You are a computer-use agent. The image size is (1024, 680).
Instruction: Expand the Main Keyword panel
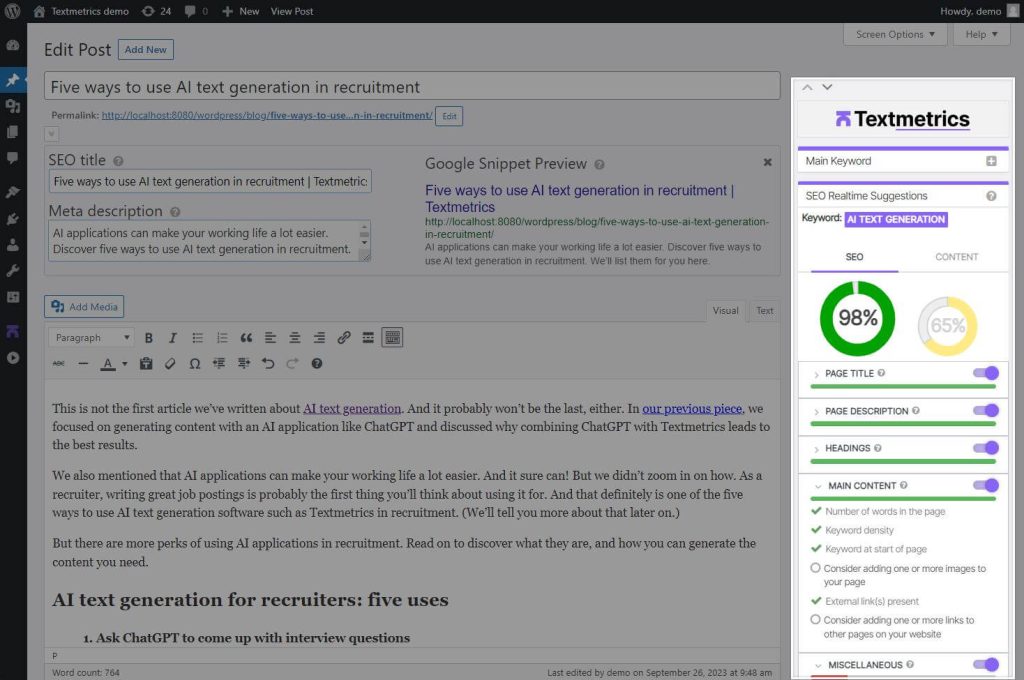click(991, 161)
